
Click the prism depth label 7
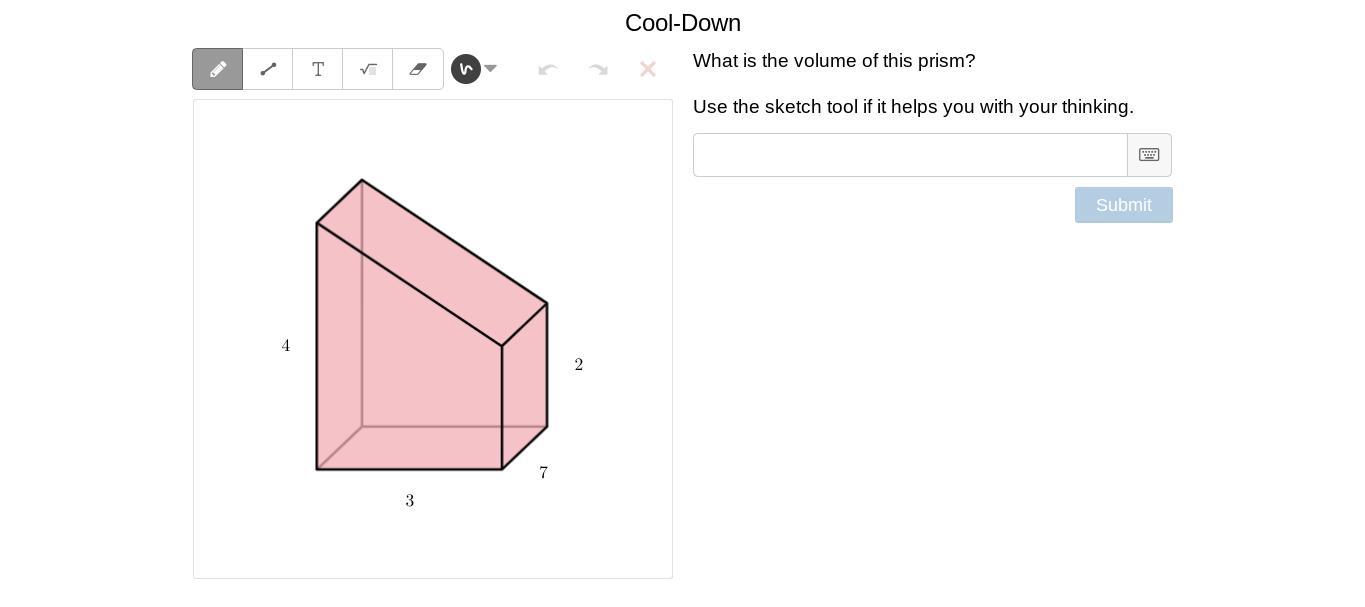pos(544,473)
